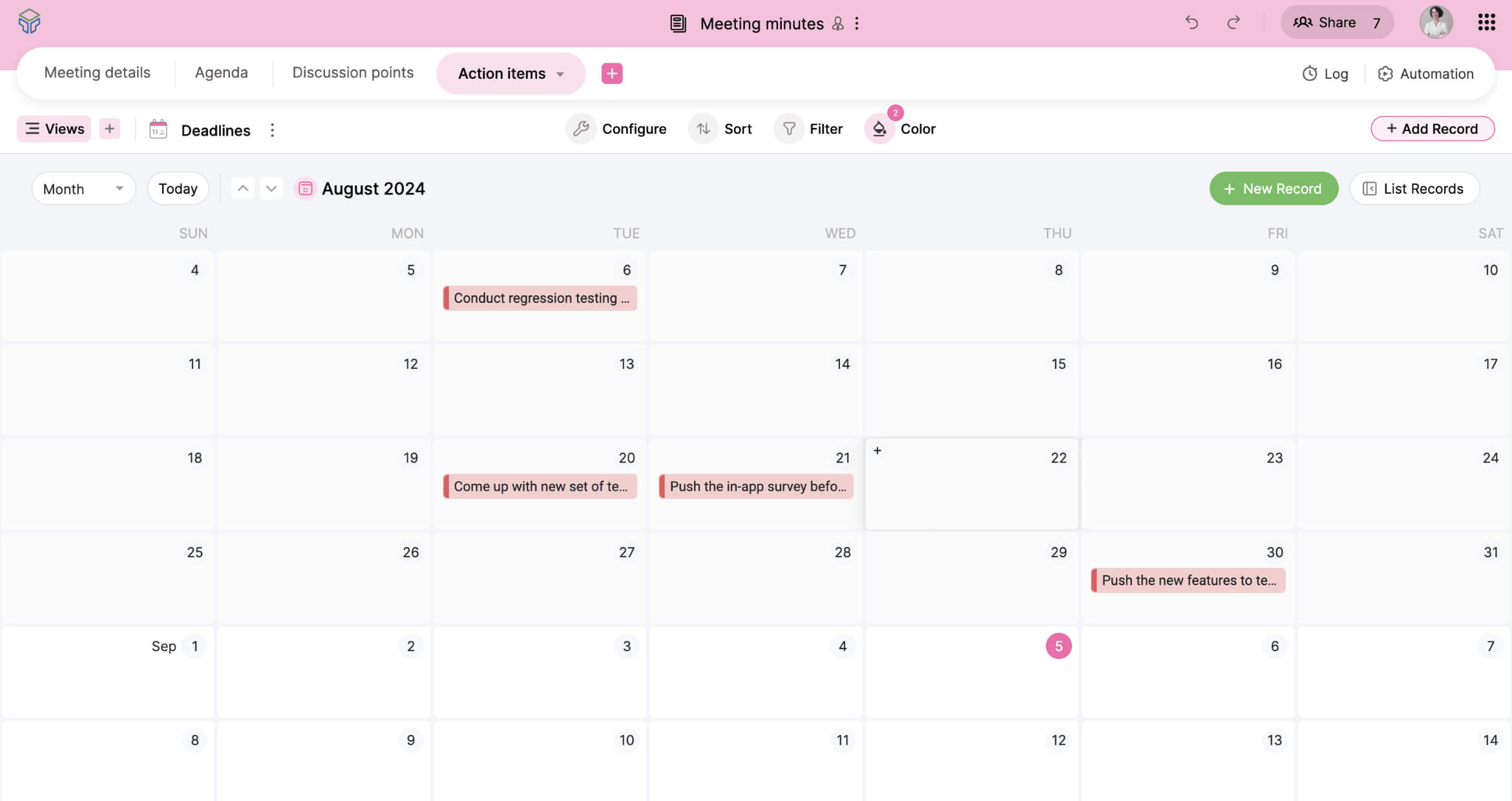This screenshot has height=801, width=1512.
Task: Click the Undo arrow
Action: point(1192,23)
